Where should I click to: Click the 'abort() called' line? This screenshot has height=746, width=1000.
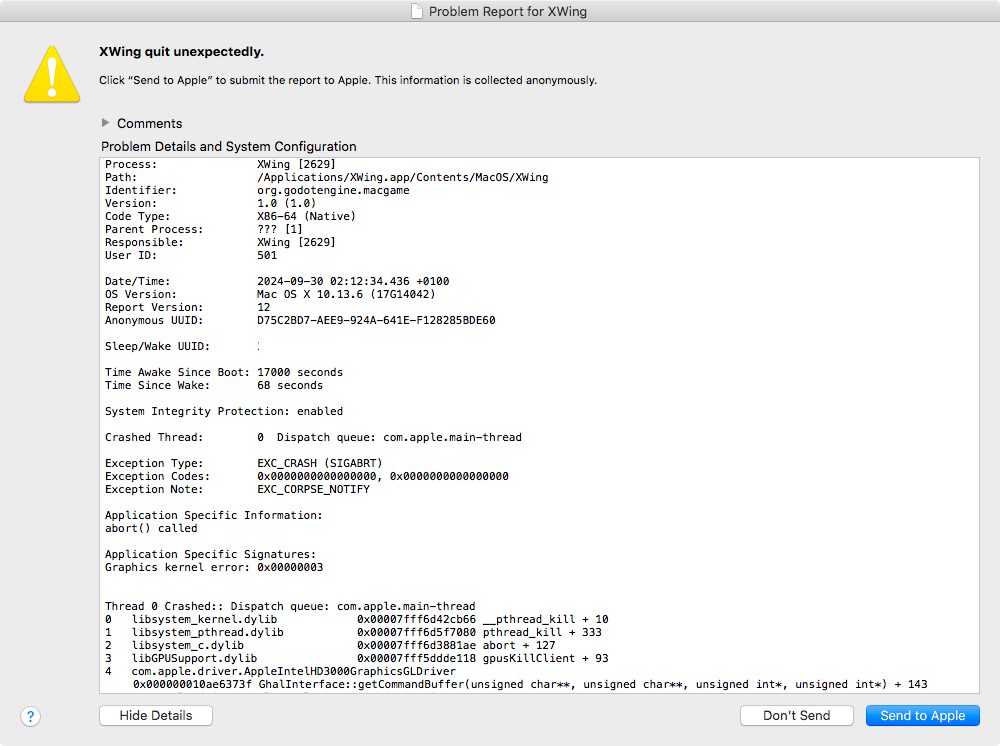coord(151,528)
